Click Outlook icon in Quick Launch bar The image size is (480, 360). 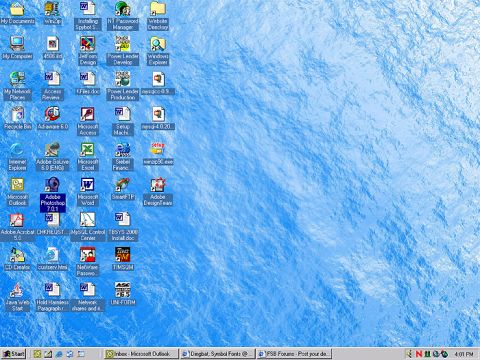pyautogui.click(x=37, y=354)
